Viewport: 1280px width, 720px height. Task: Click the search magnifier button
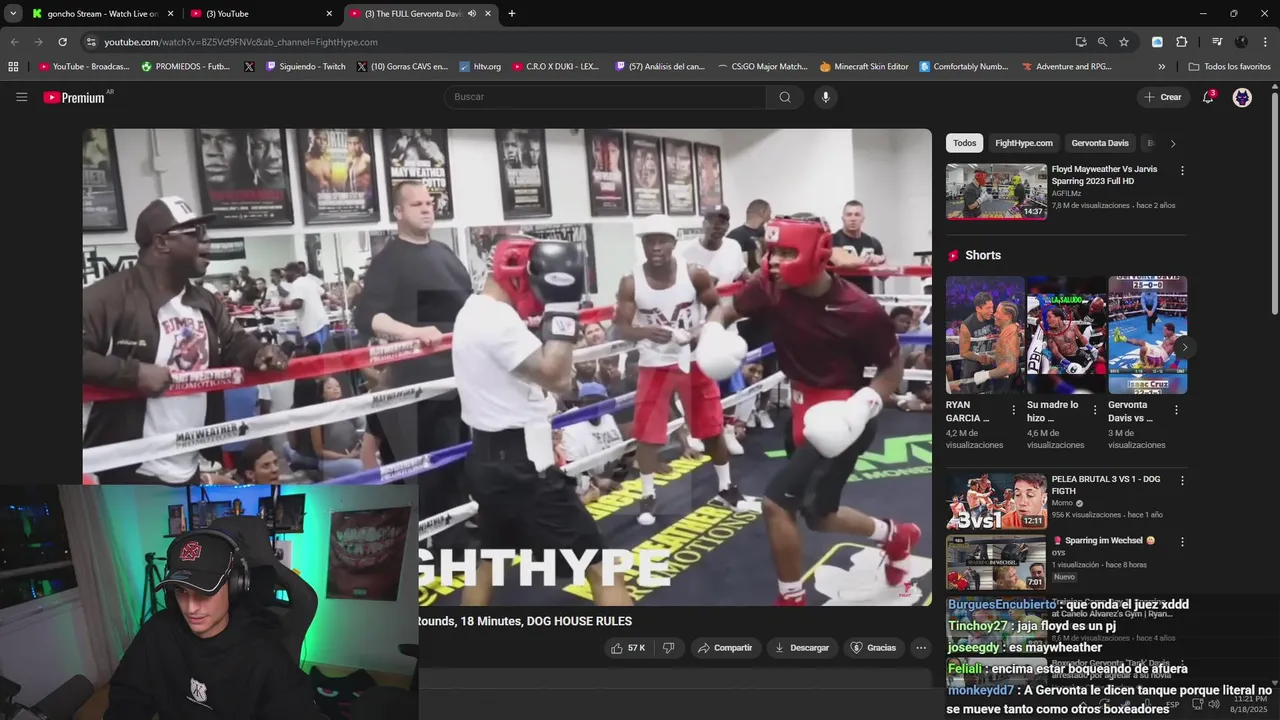(x=785, y=97)
